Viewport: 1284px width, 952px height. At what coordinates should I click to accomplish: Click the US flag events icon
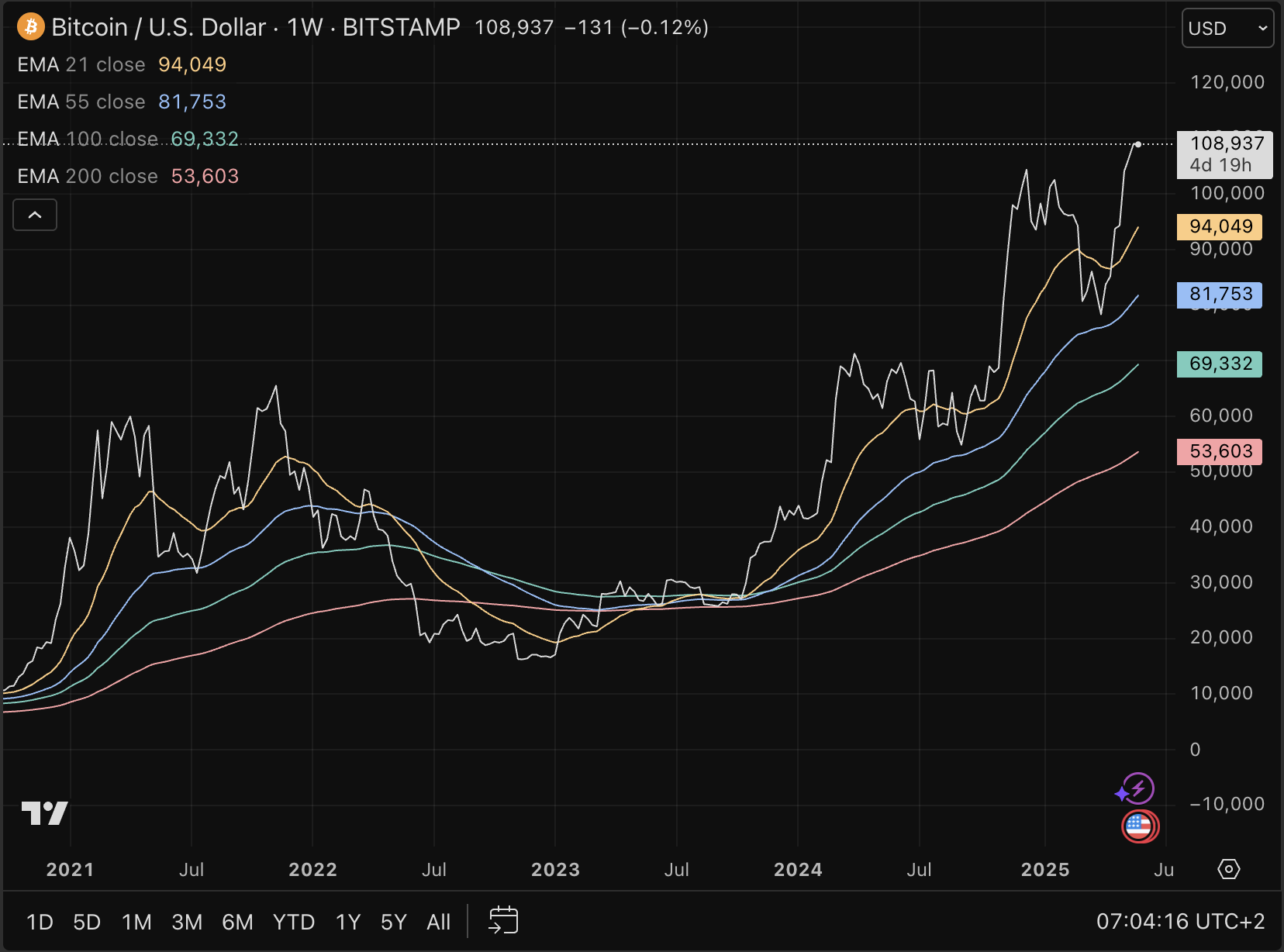[1139, 826]
